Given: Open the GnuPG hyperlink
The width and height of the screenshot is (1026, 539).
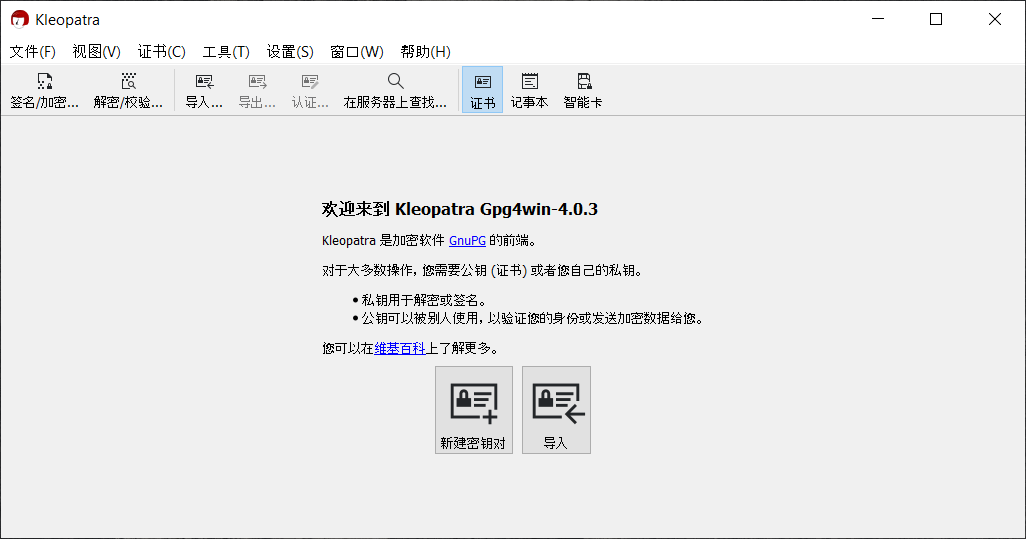Looking at the screenshot, I should (x=467, y=241).
